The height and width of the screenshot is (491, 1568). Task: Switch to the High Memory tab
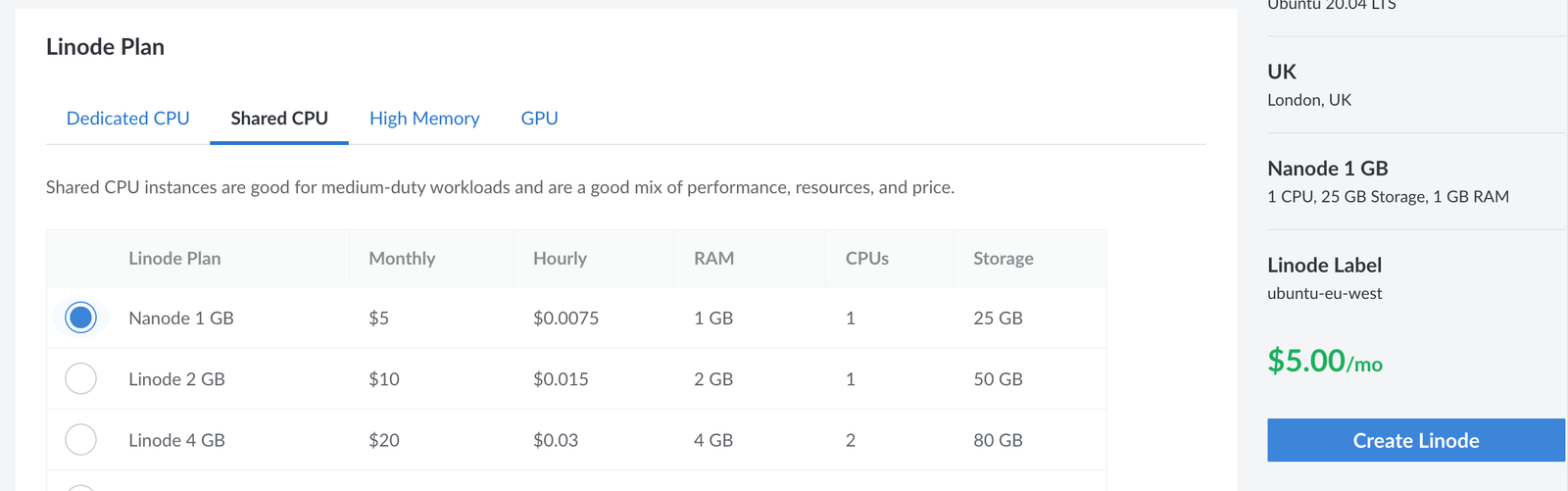(424, 119)
